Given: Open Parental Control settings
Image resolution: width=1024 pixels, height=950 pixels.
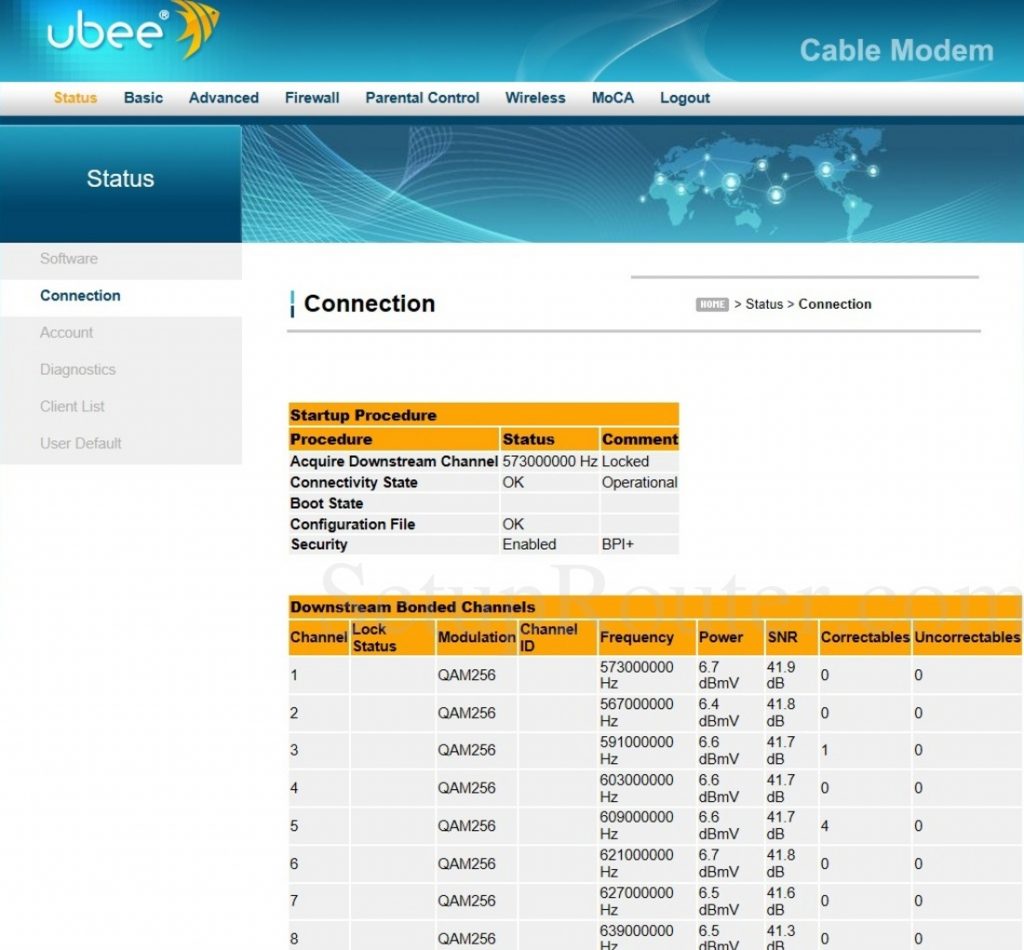Looking at the screenshot, I should pyautogui.click(x=421, y=97).
